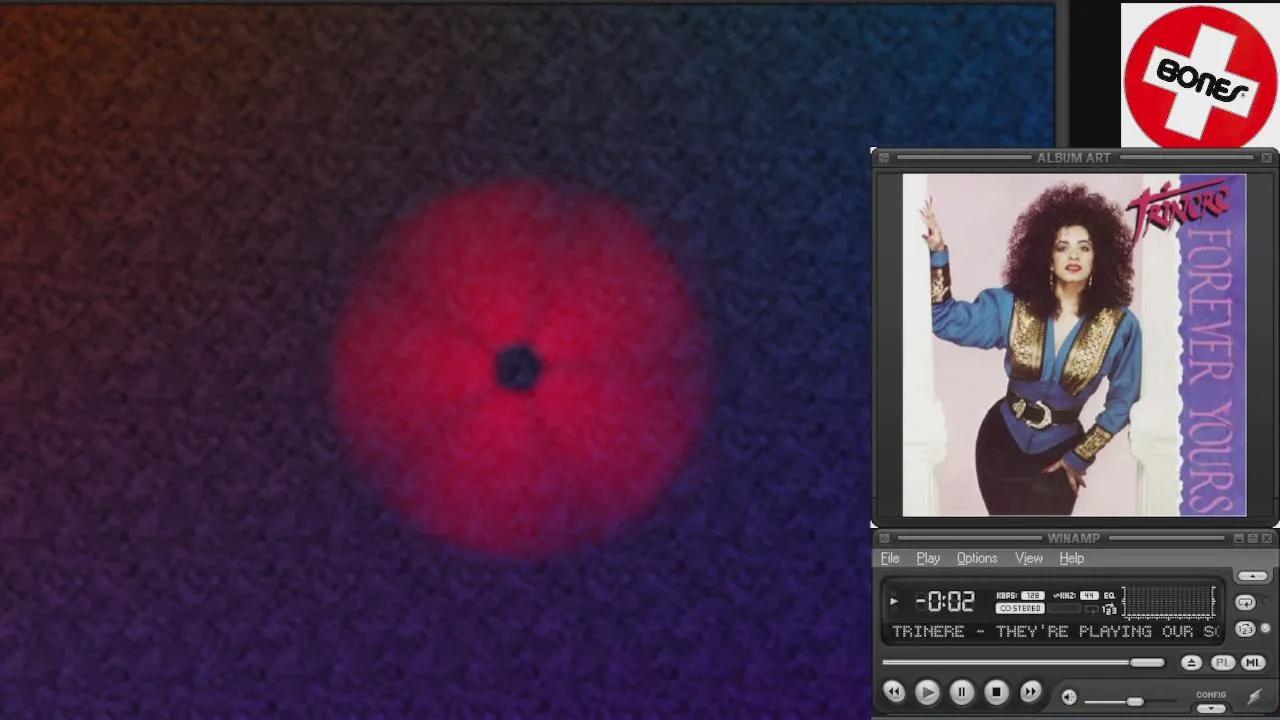Image resolution: width=1280 pixels, height=720 pixels.
Task: Toggle the PL playlist editor button
Action: pos(1222,663)
